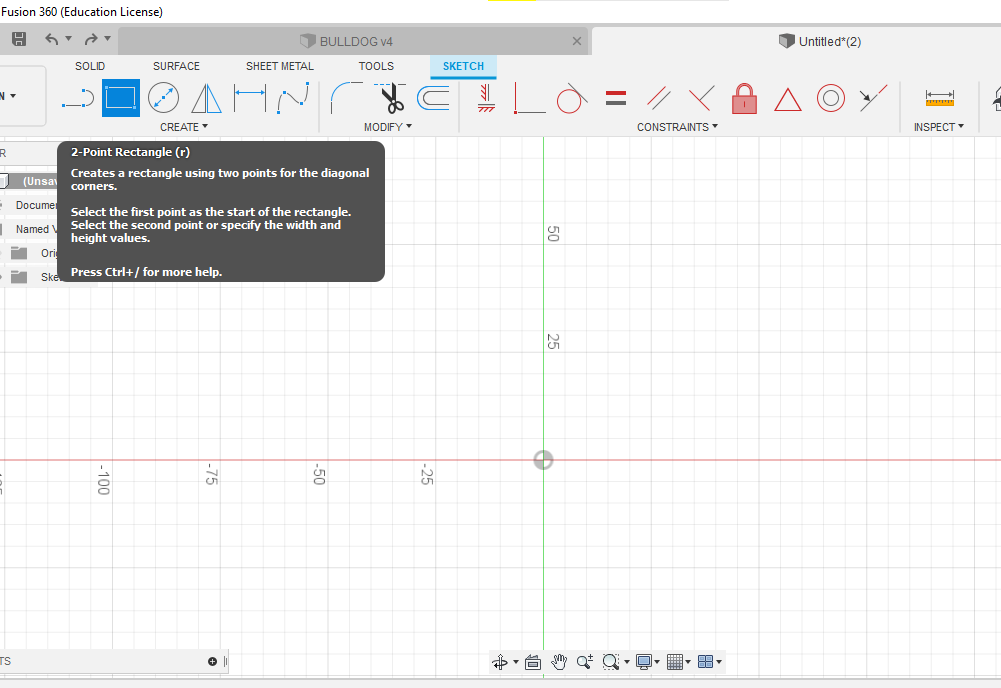Viewport: 1001px width, 688px height.
Task: Select the Fillet tool
Action: 345,98
